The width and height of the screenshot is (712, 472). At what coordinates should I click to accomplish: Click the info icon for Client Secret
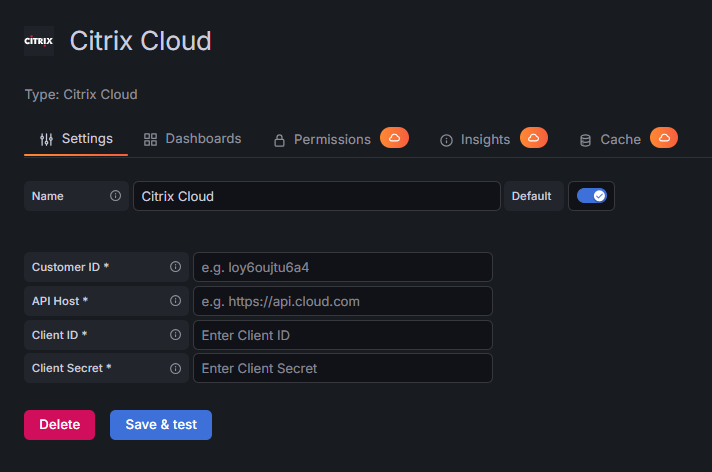click(x=175, y=368)
